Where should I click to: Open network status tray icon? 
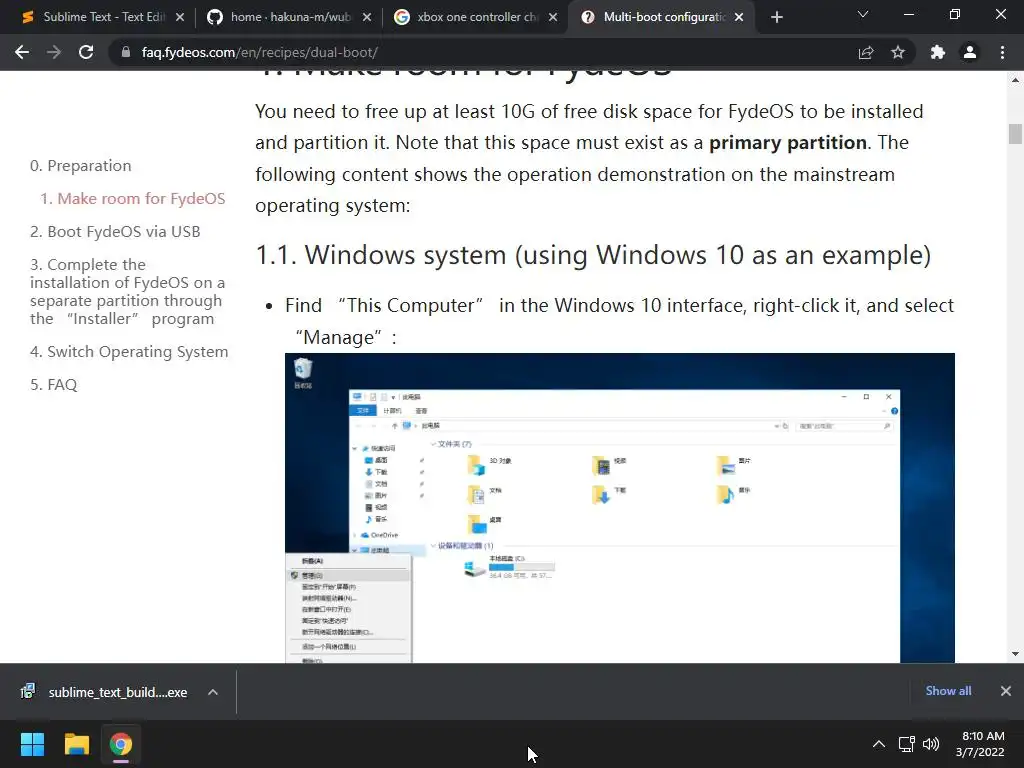pyautogui.click(x=906, y=744)
